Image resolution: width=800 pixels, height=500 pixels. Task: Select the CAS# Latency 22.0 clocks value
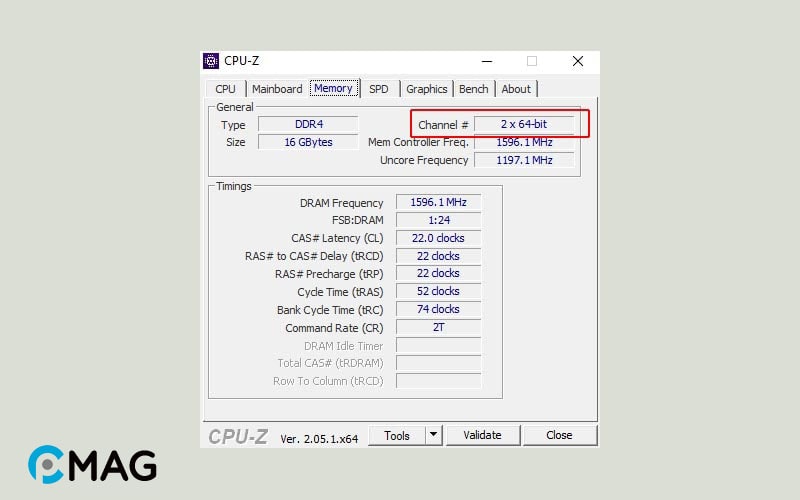click(x=438, y=238)
